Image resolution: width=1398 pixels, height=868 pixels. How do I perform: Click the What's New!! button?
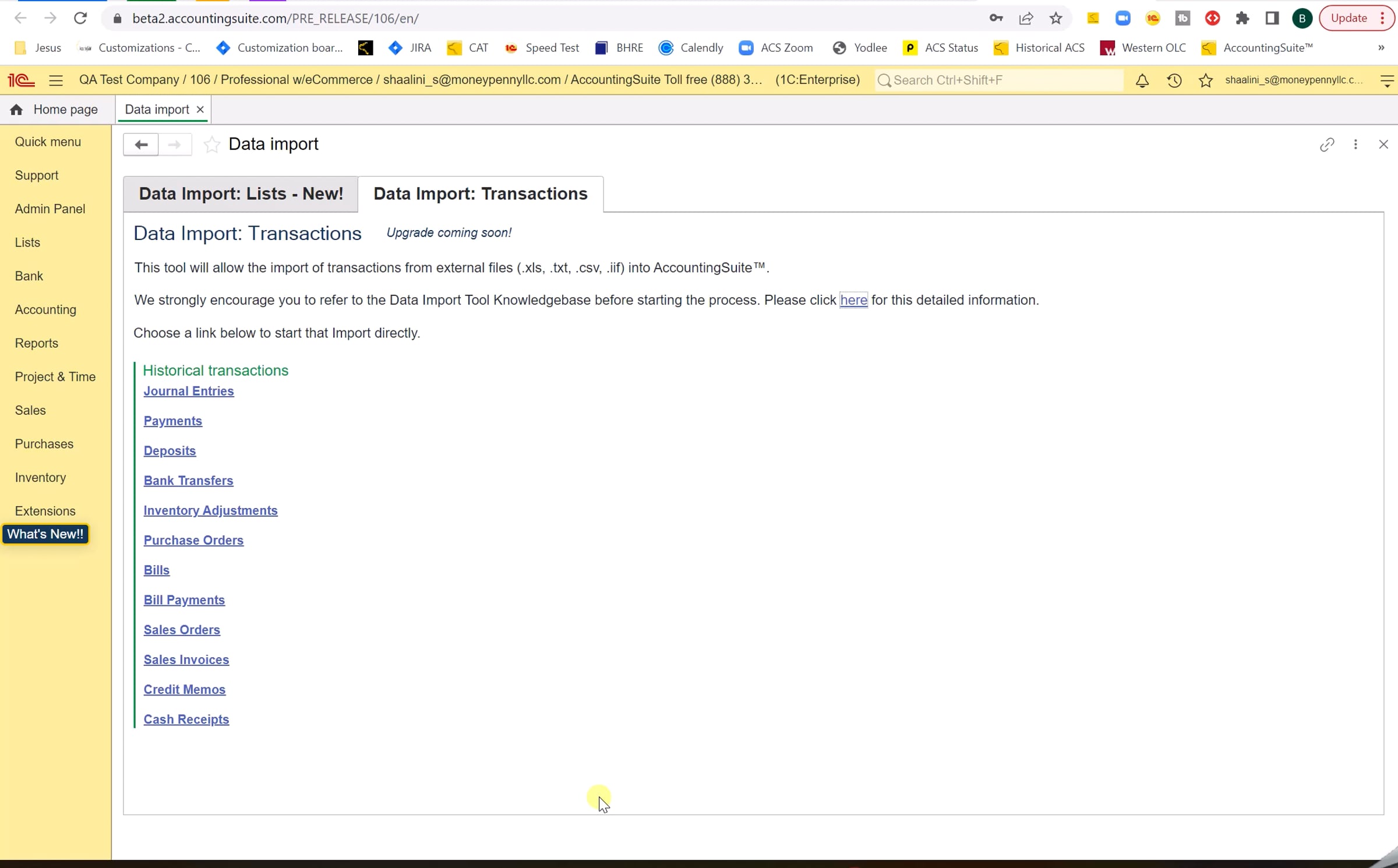coord(45,534)
